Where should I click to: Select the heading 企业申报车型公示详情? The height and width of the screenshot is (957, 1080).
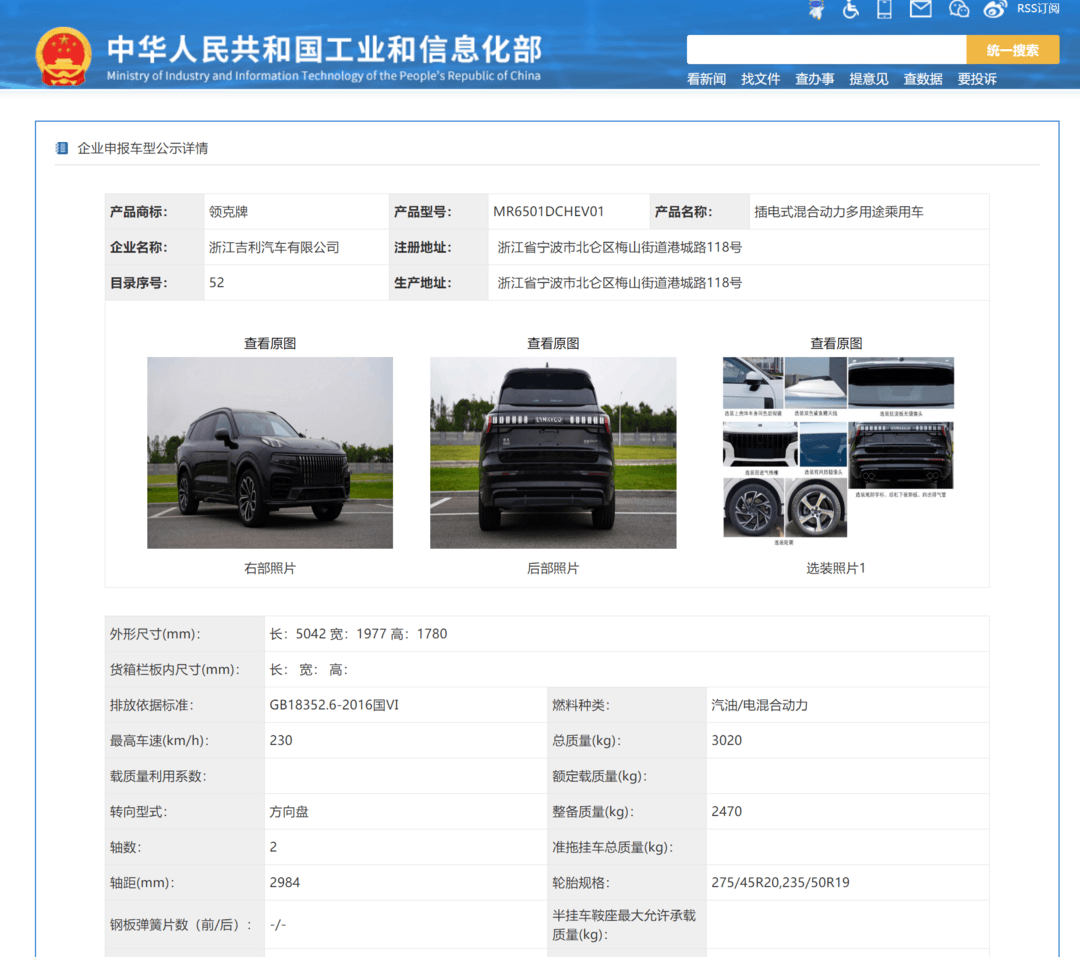(143, 148)
